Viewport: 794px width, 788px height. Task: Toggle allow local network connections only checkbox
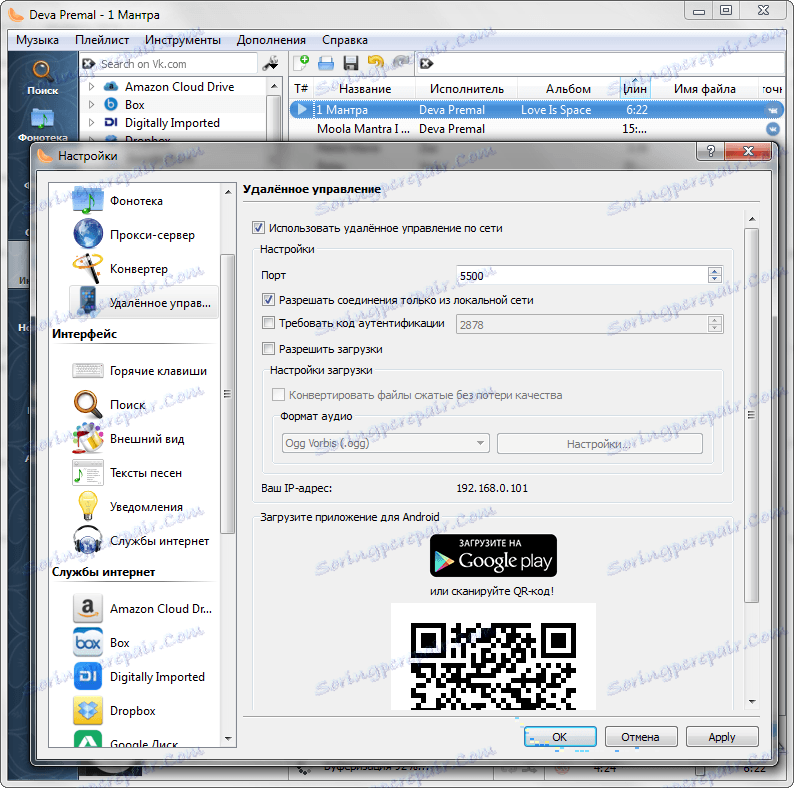268,300
